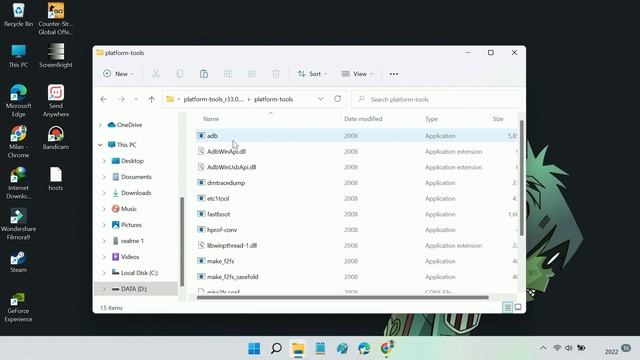
Task: Select the Counter-Strike Global Offensive shortcut
Action: 56,19
